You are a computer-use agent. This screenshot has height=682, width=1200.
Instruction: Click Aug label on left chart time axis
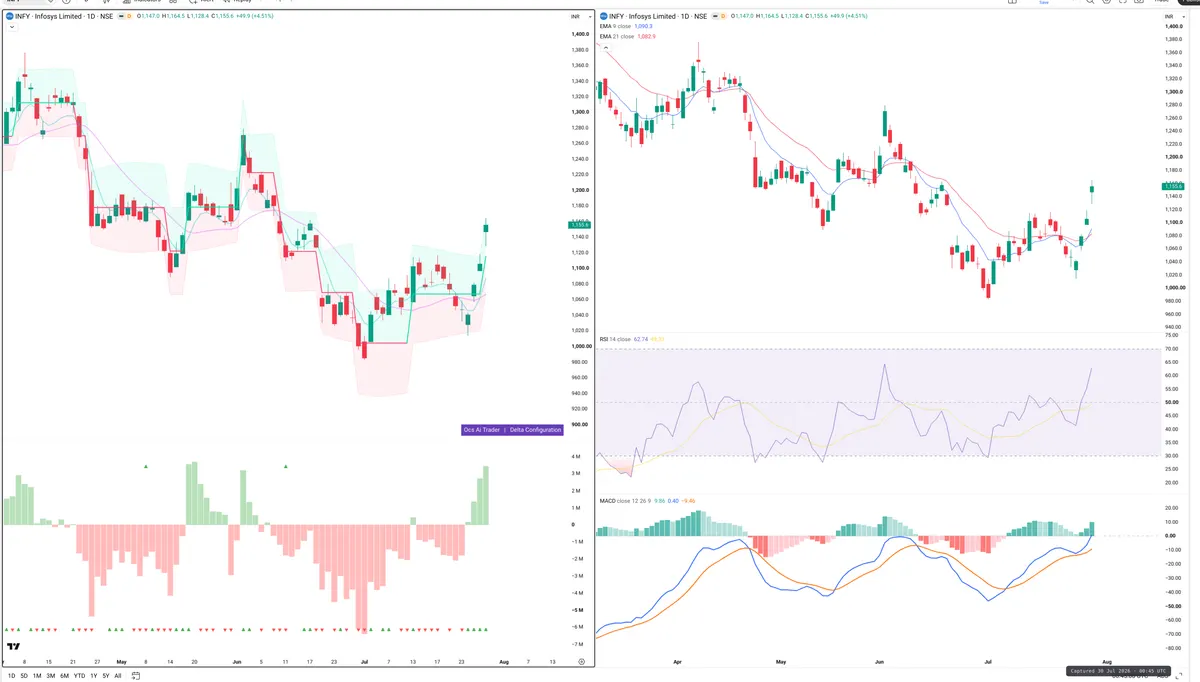(x=504, y=662)
